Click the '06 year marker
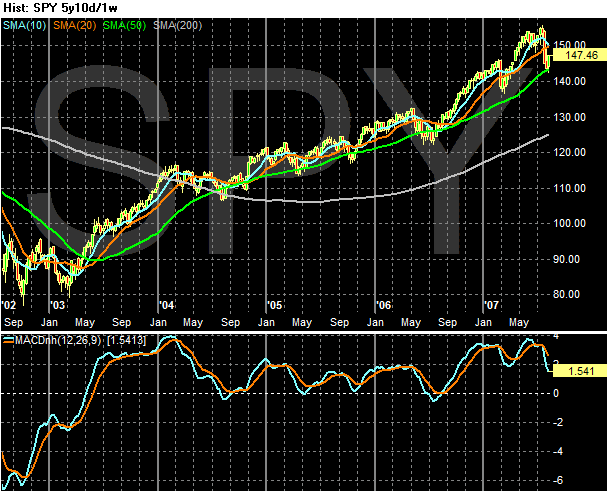The width and height of the screenshot is (608, 494). pyautogui.click(x=384, y=305)
